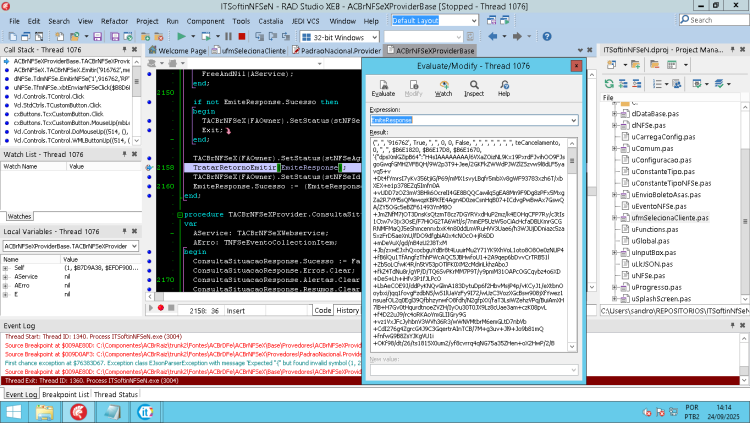This screenshot has height=423, width=750.
Task: Select the dNFSe.TdmNFSe.EmitirNFSe call stack entry
Action: tap(71, 79)
